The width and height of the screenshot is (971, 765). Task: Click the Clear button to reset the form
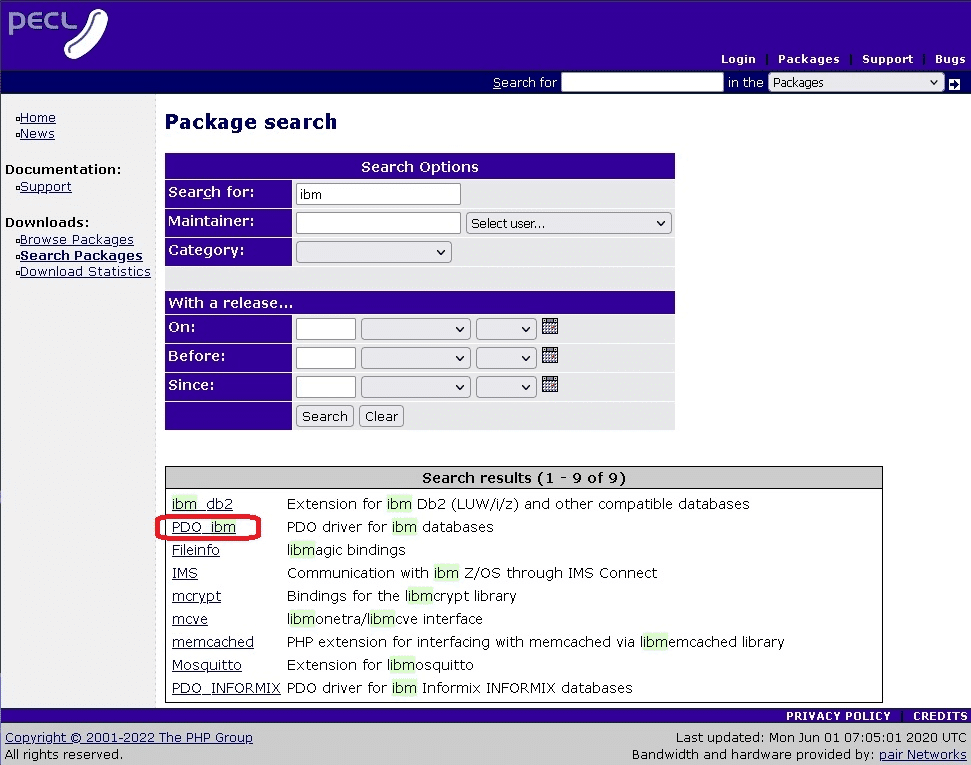pos(381,415)
